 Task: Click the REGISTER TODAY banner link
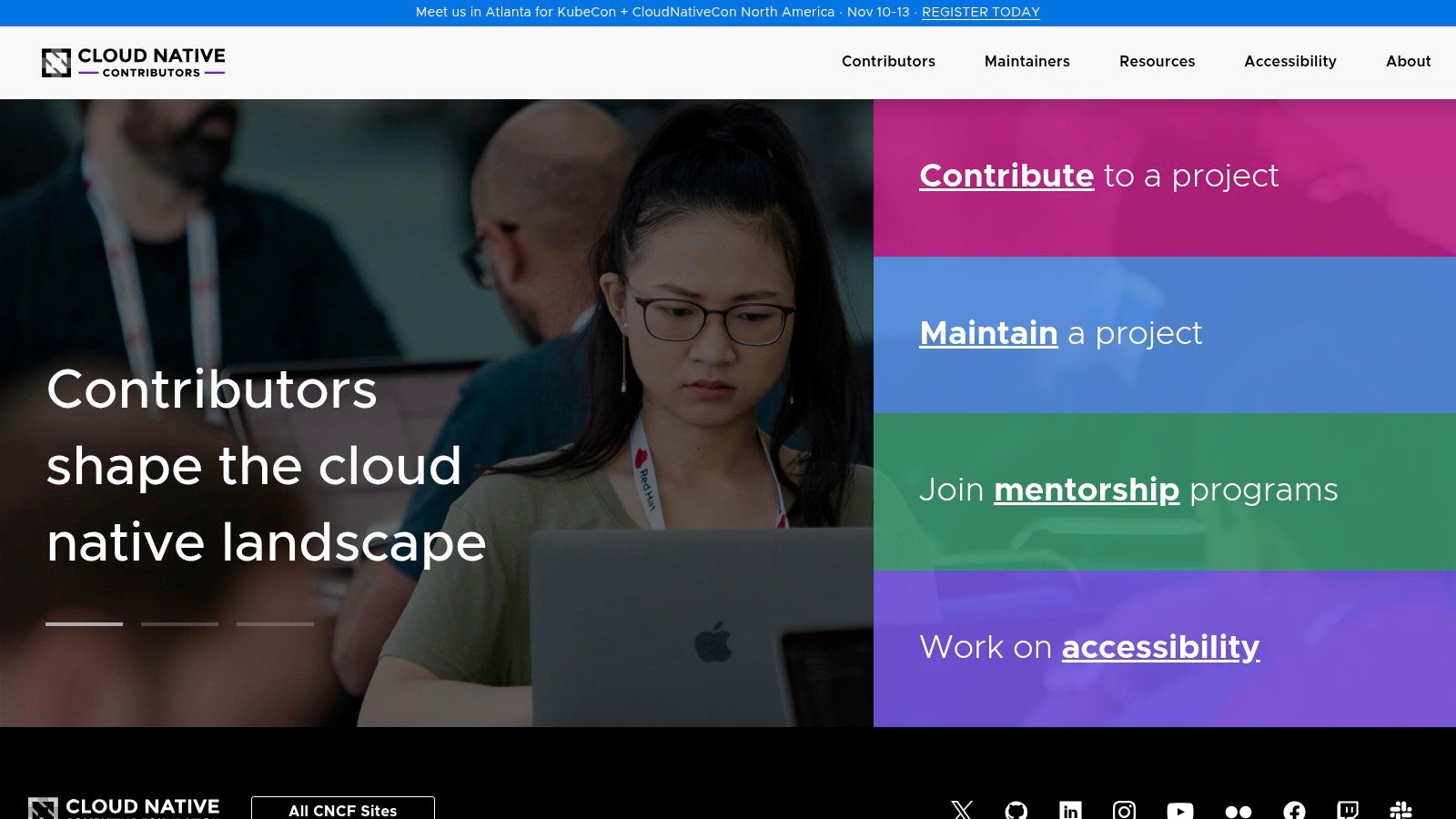point(980,12)
